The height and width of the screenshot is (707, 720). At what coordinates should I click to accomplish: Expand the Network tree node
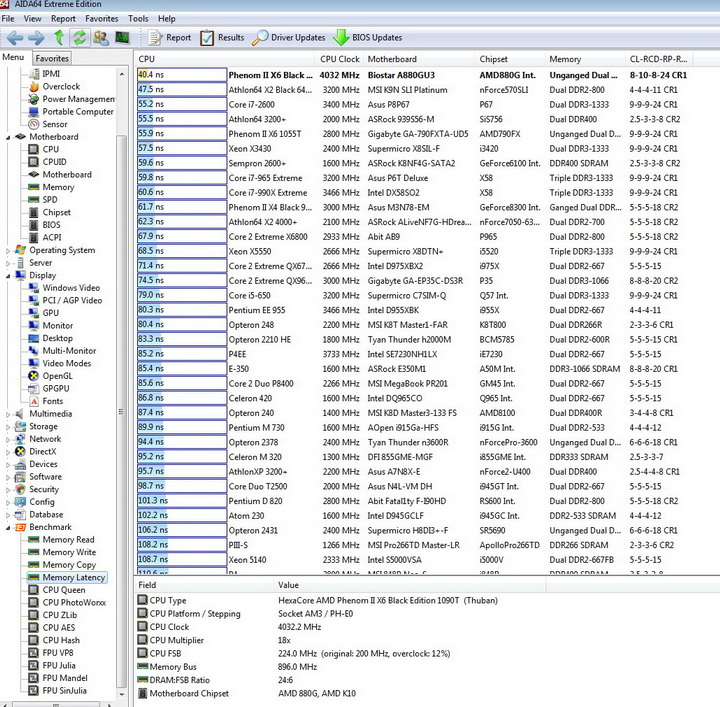pyautogui.click(x=8, y=439)
